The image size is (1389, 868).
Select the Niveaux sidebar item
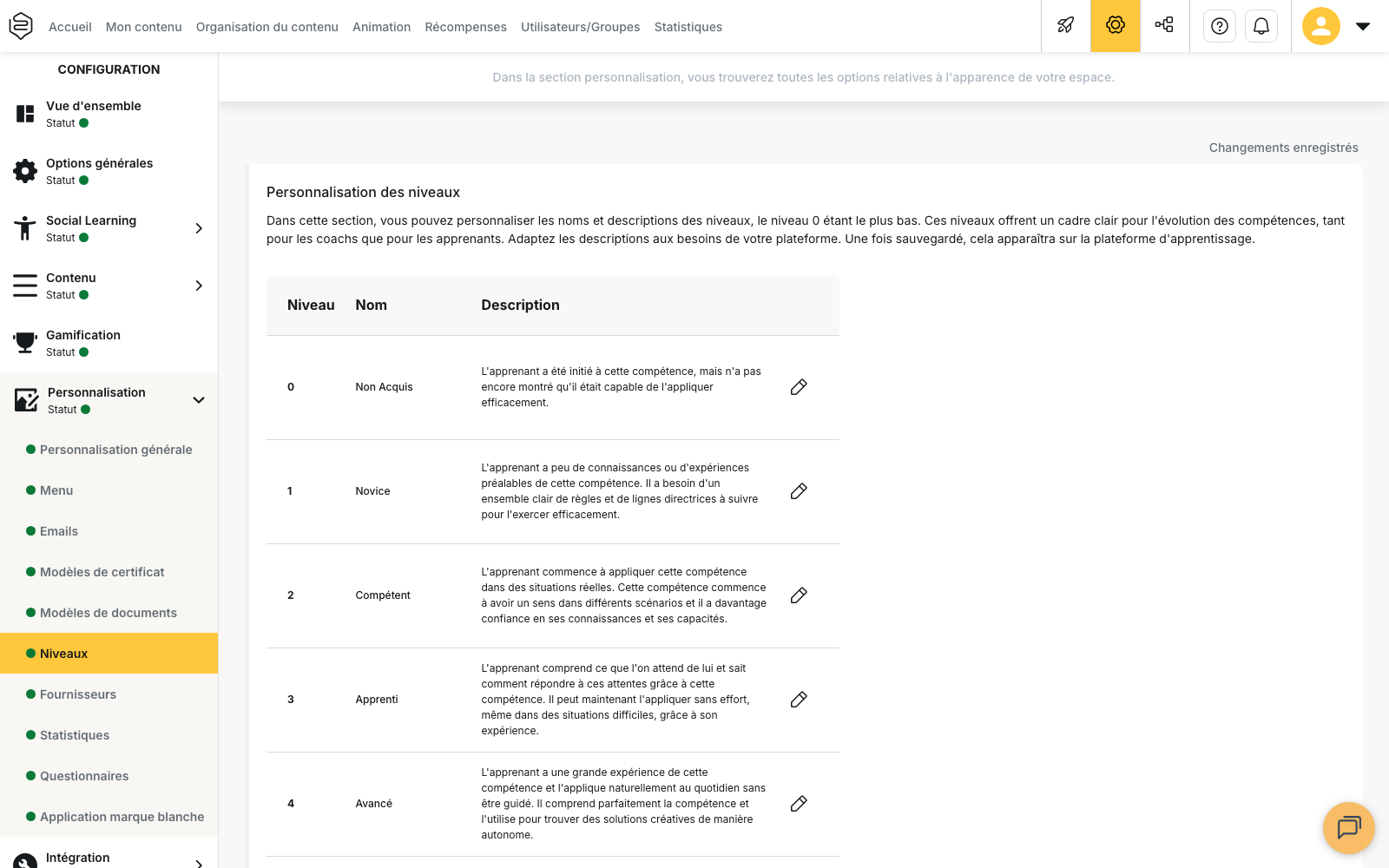(x=109, y=654)
